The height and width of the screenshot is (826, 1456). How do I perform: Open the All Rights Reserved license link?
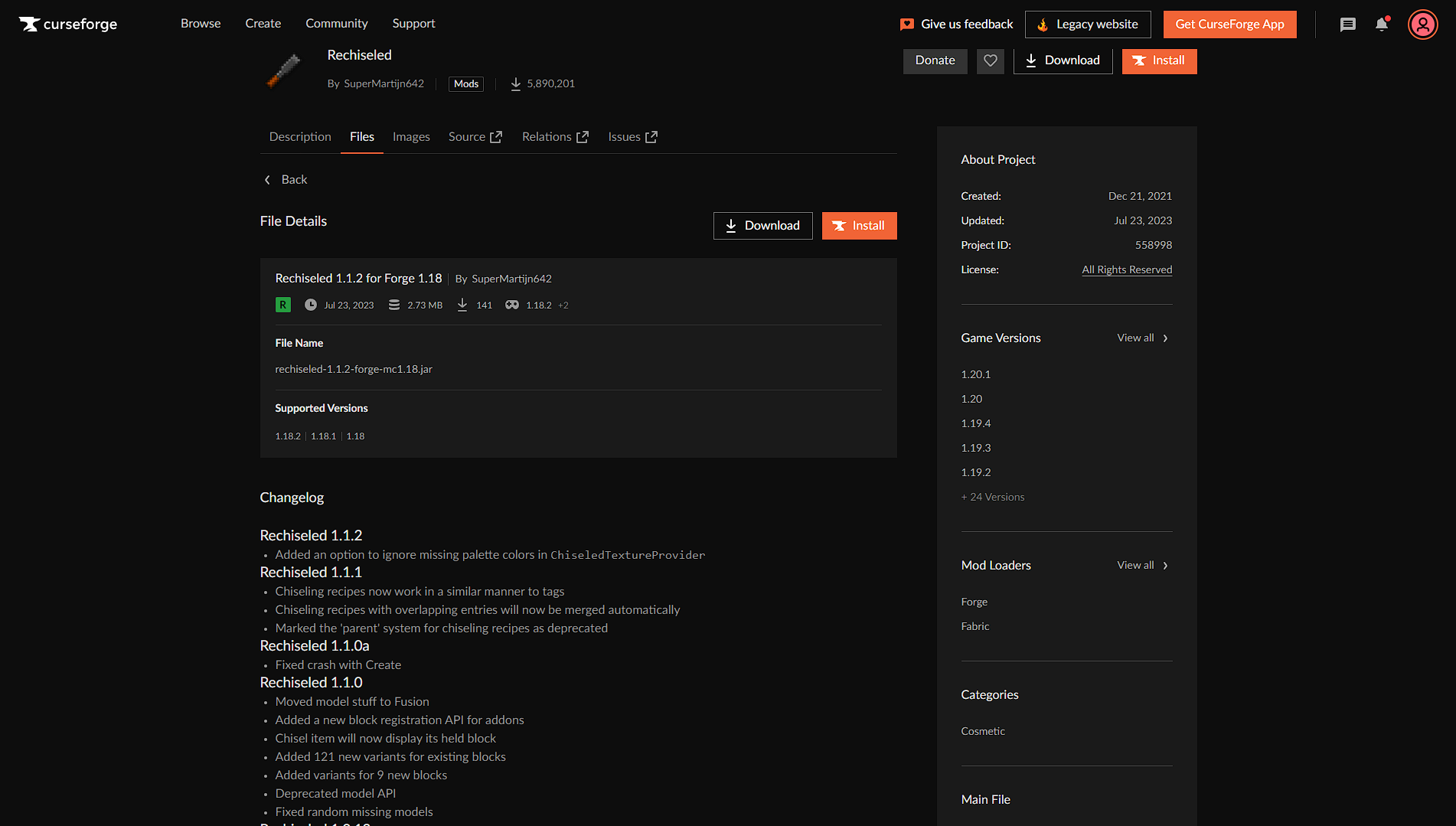pyautogui.click(x=1126, y=269)
